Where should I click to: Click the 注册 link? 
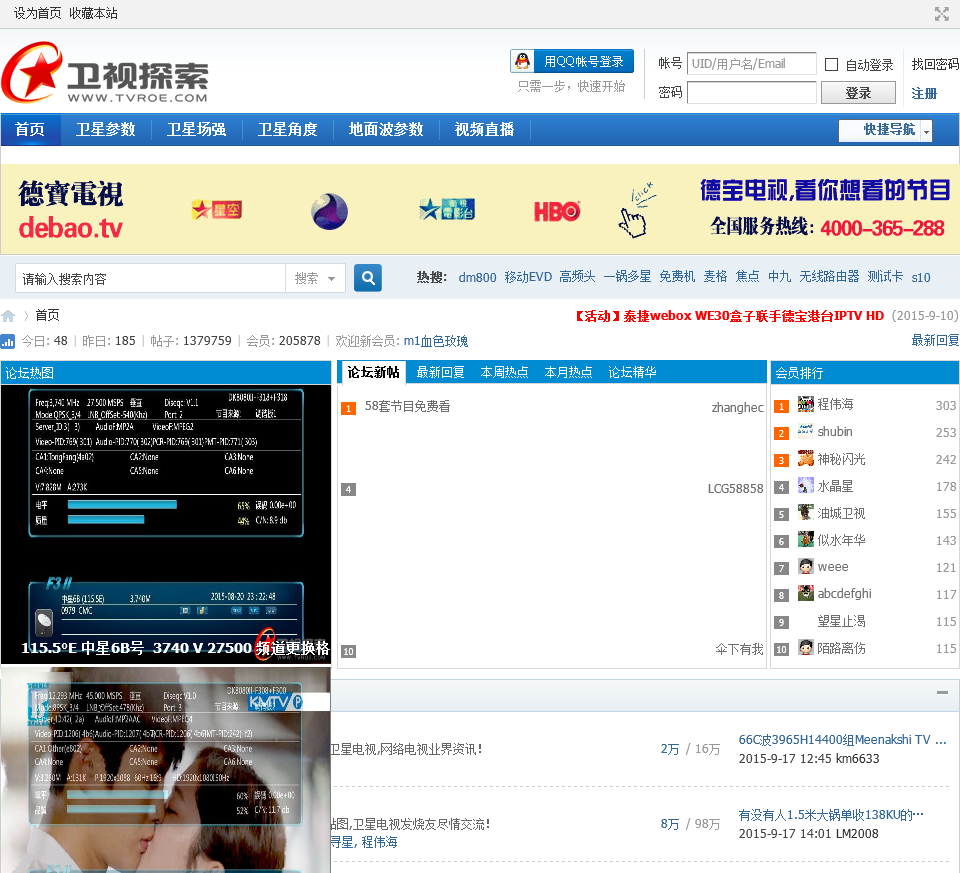[924, 94]
